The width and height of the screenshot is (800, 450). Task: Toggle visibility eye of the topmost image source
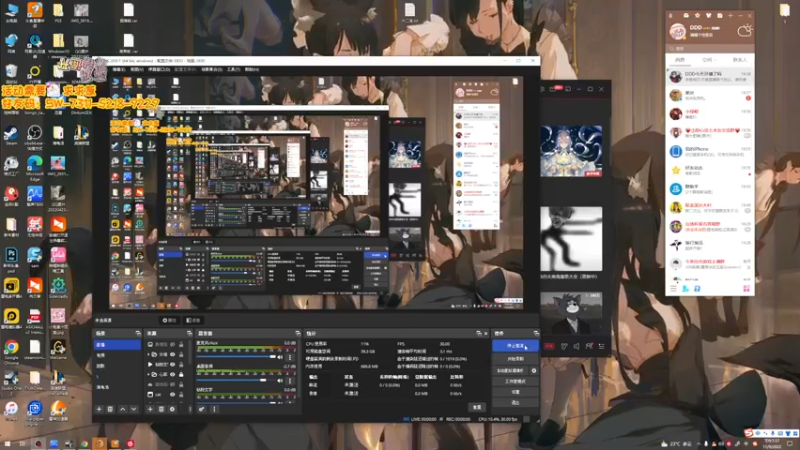pos(172,344)
